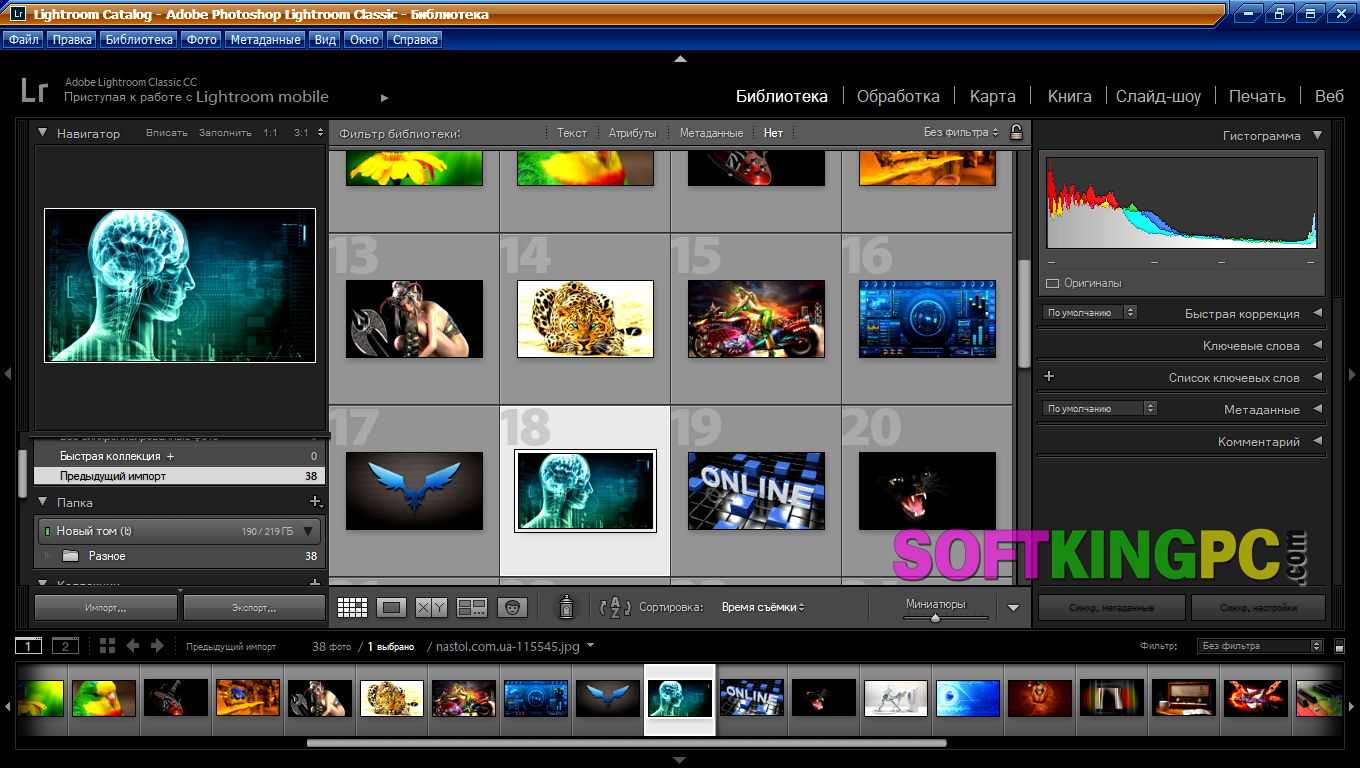Screen dimensions: 1360x768
Task: Expand Комментарий panel
Action: click(1317, 441)
